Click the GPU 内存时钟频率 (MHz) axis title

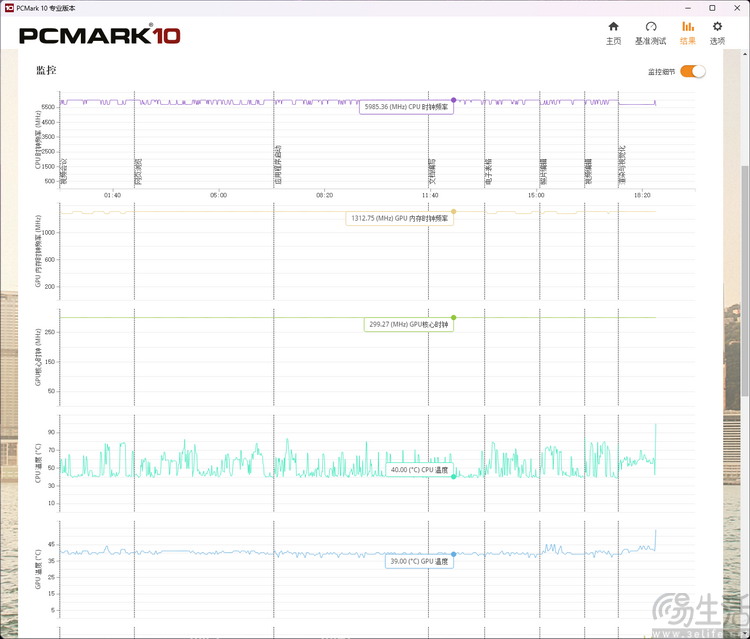pos(37,251)
